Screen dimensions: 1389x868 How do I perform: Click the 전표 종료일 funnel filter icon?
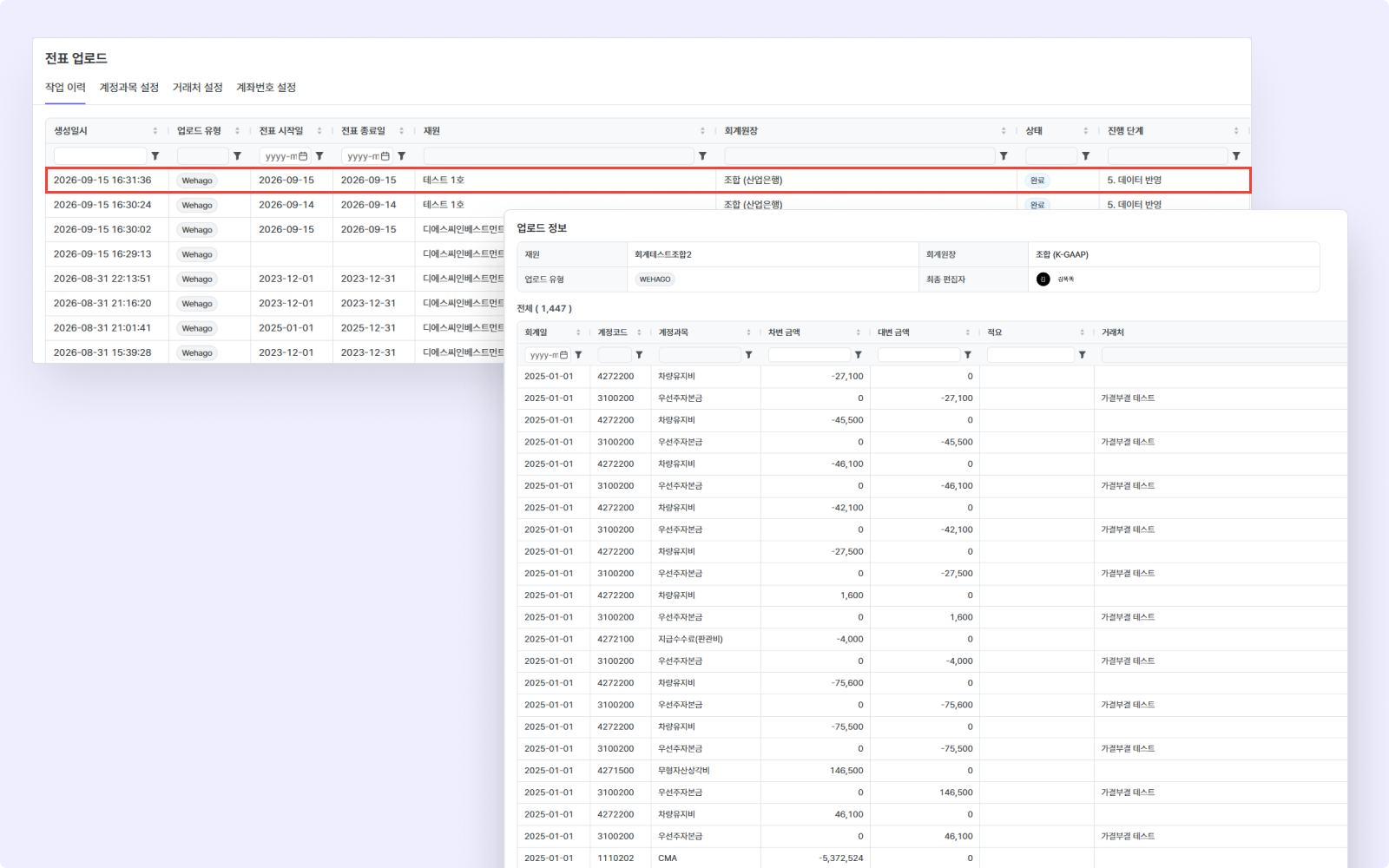pos(401,156)
